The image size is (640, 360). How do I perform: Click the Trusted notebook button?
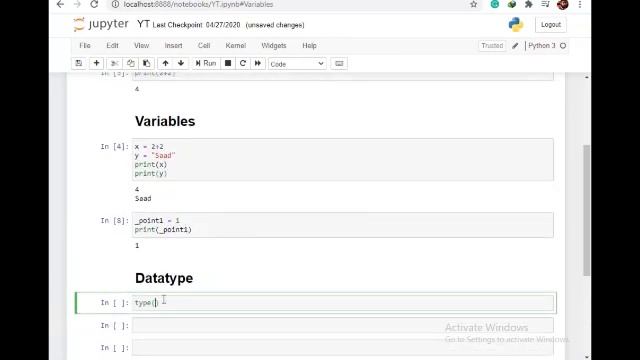point(492,46)
